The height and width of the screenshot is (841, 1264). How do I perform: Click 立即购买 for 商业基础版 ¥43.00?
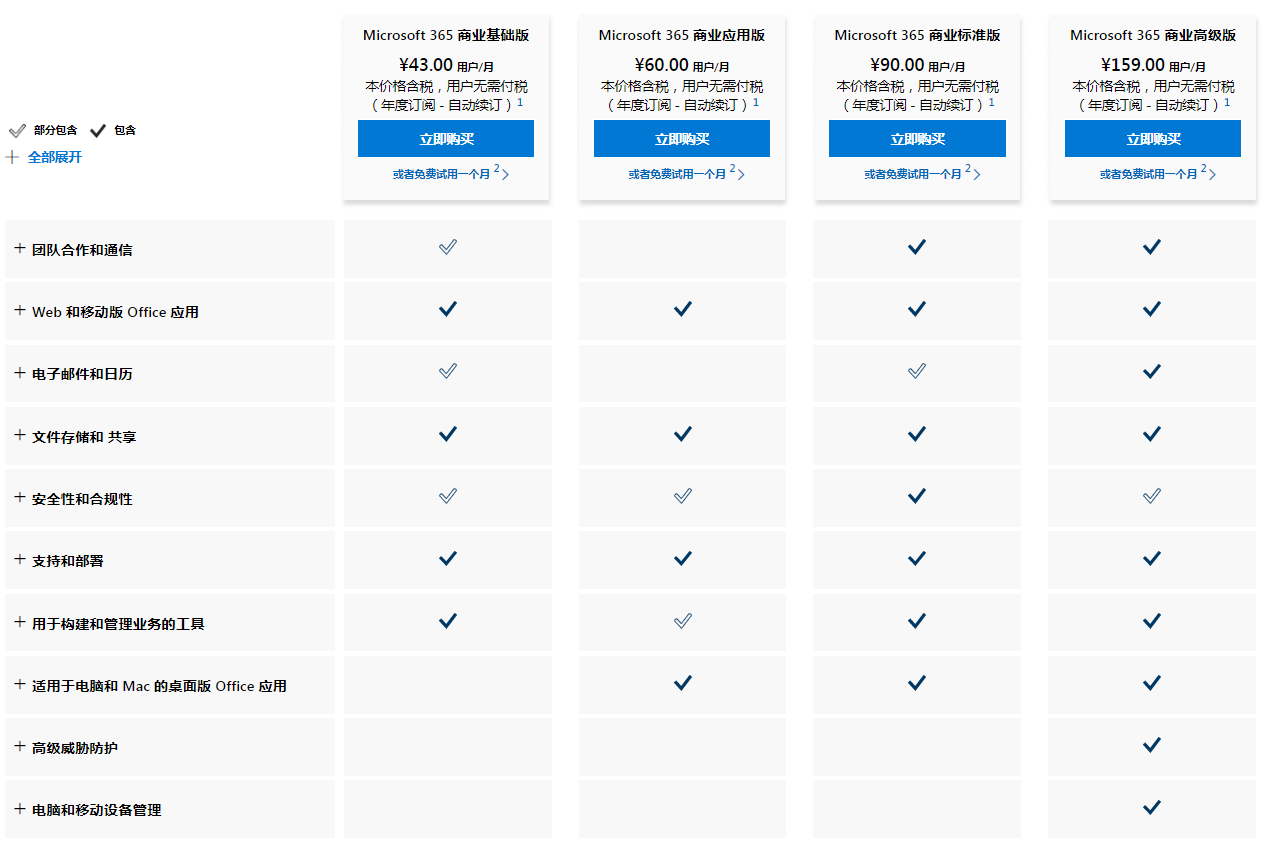[446, 139]
